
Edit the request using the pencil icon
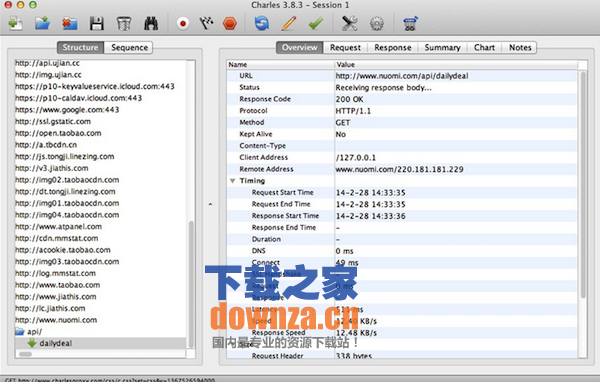(x=289, y=24)
